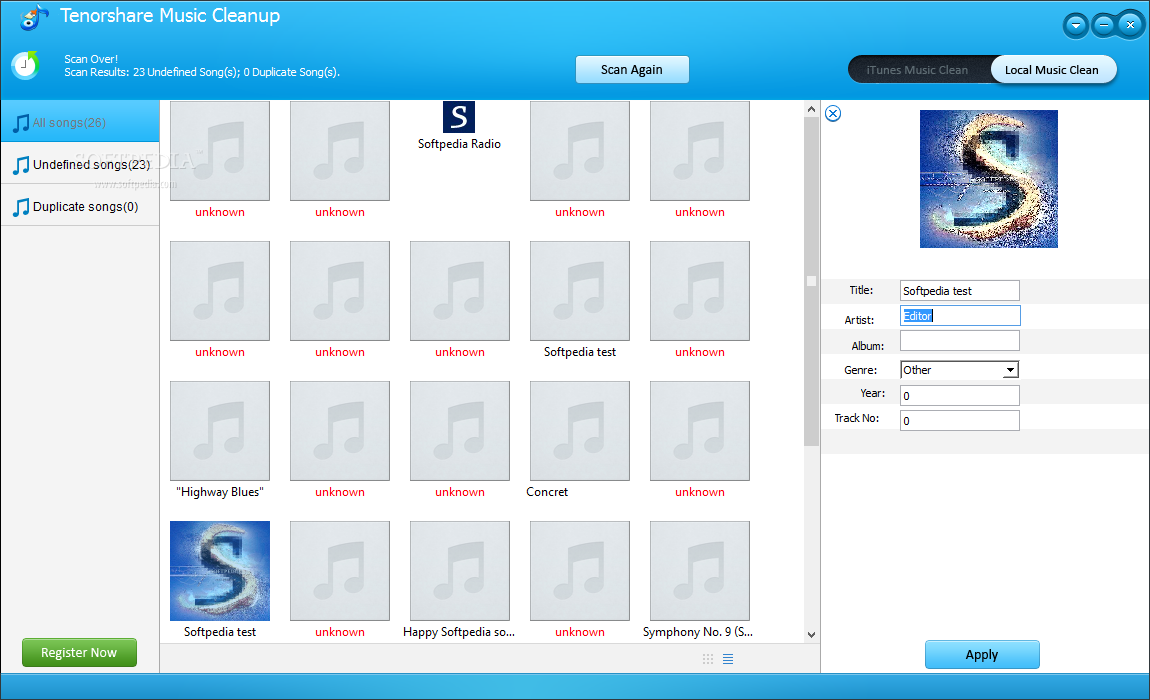This screenshot has height=700, width=1150.
Task: Click the Track No input field
Action: [959, 420]
